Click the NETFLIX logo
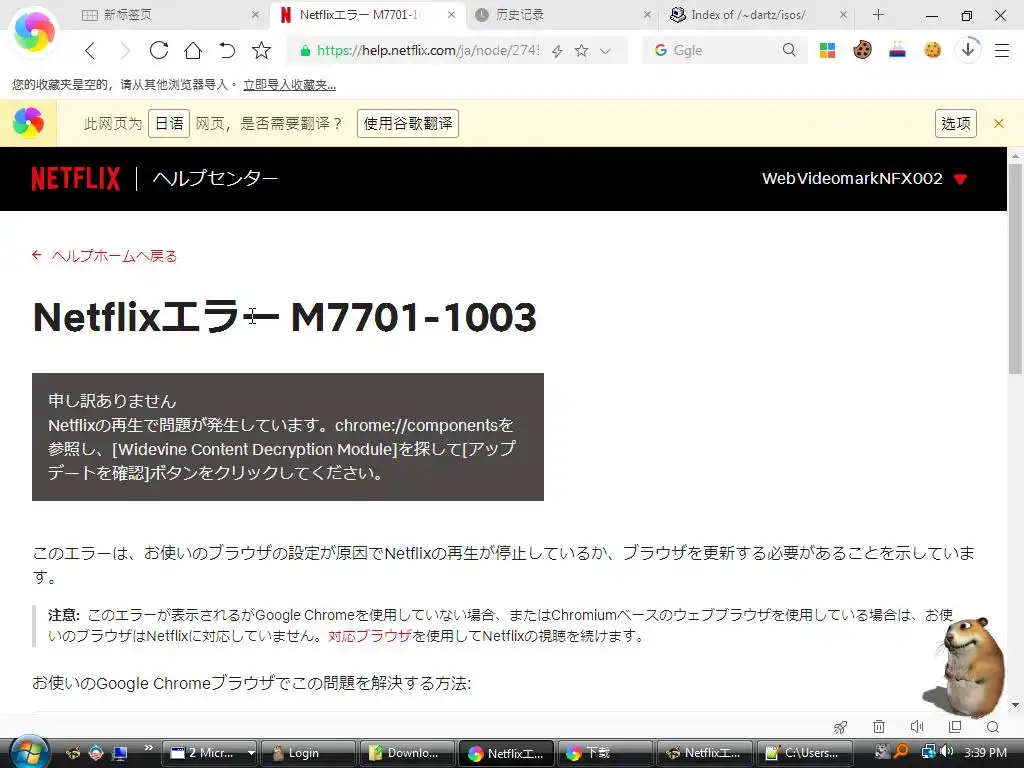This screenshot has width=1024, height=768. pyautogui.click(x=76, y=178)
